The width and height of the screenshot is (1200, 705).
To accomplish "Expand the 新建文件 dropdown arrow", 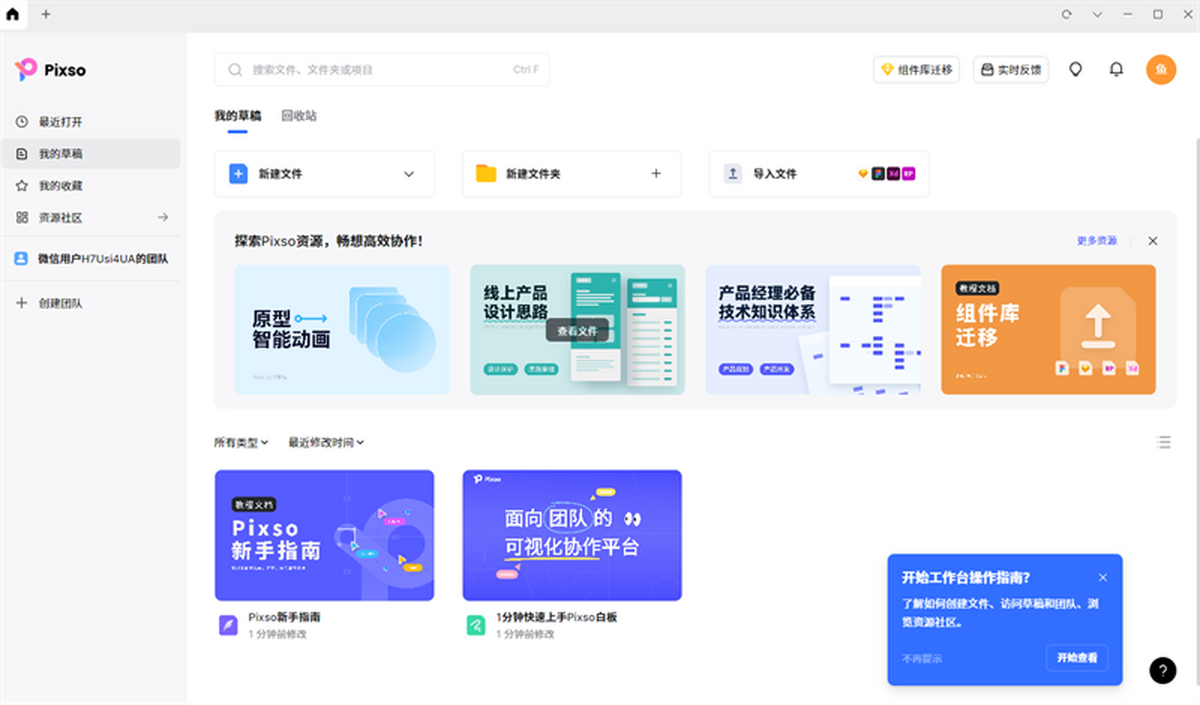I will pos(409,173).
